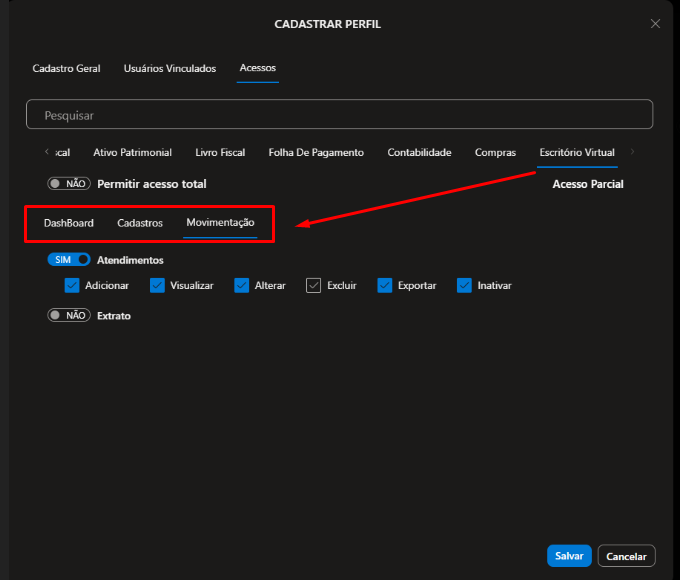Image resolution: width=680 pixels, height=580 pixels.
Task: Enable the Extrato access switch
Action: pyautogui.click(x=69, y=315)
